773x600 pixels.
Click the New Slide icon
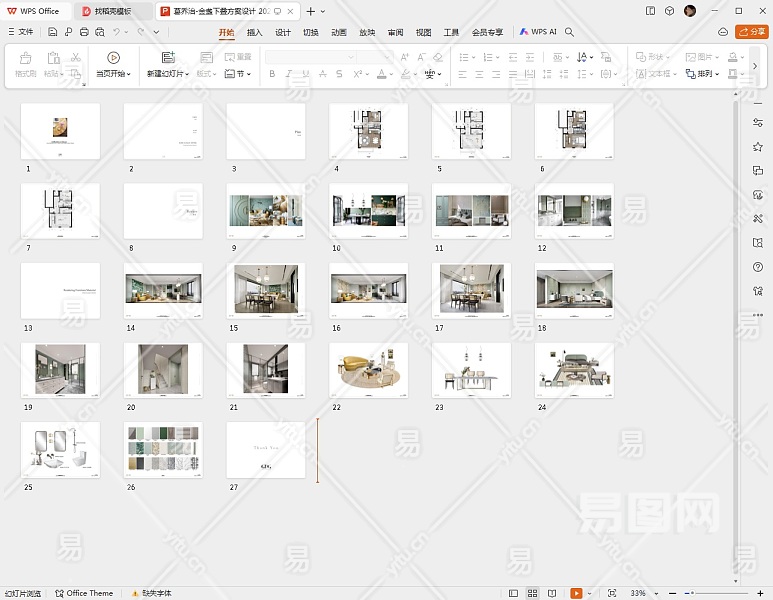[x=167, y=58]
